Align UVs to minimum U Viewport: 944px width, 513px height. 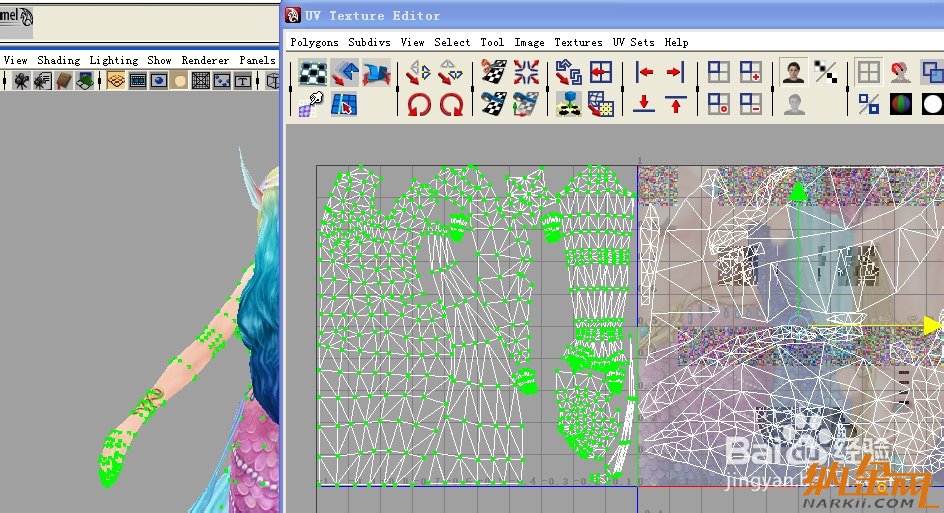pyautogui.click(x=644, y=73)
